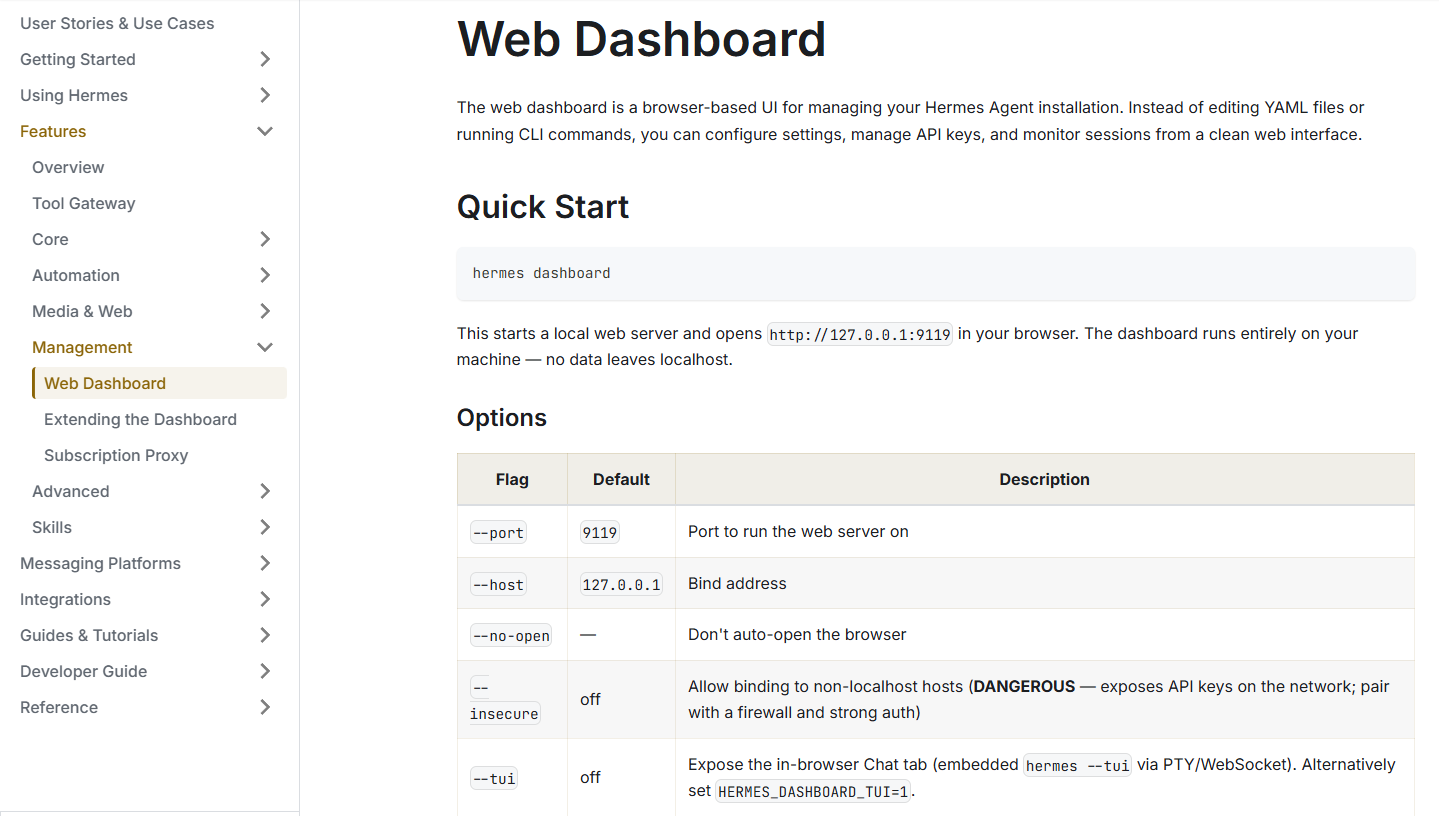Click the Flag column header
This screenshot has height=816, width=1439.
coord(512,479)
